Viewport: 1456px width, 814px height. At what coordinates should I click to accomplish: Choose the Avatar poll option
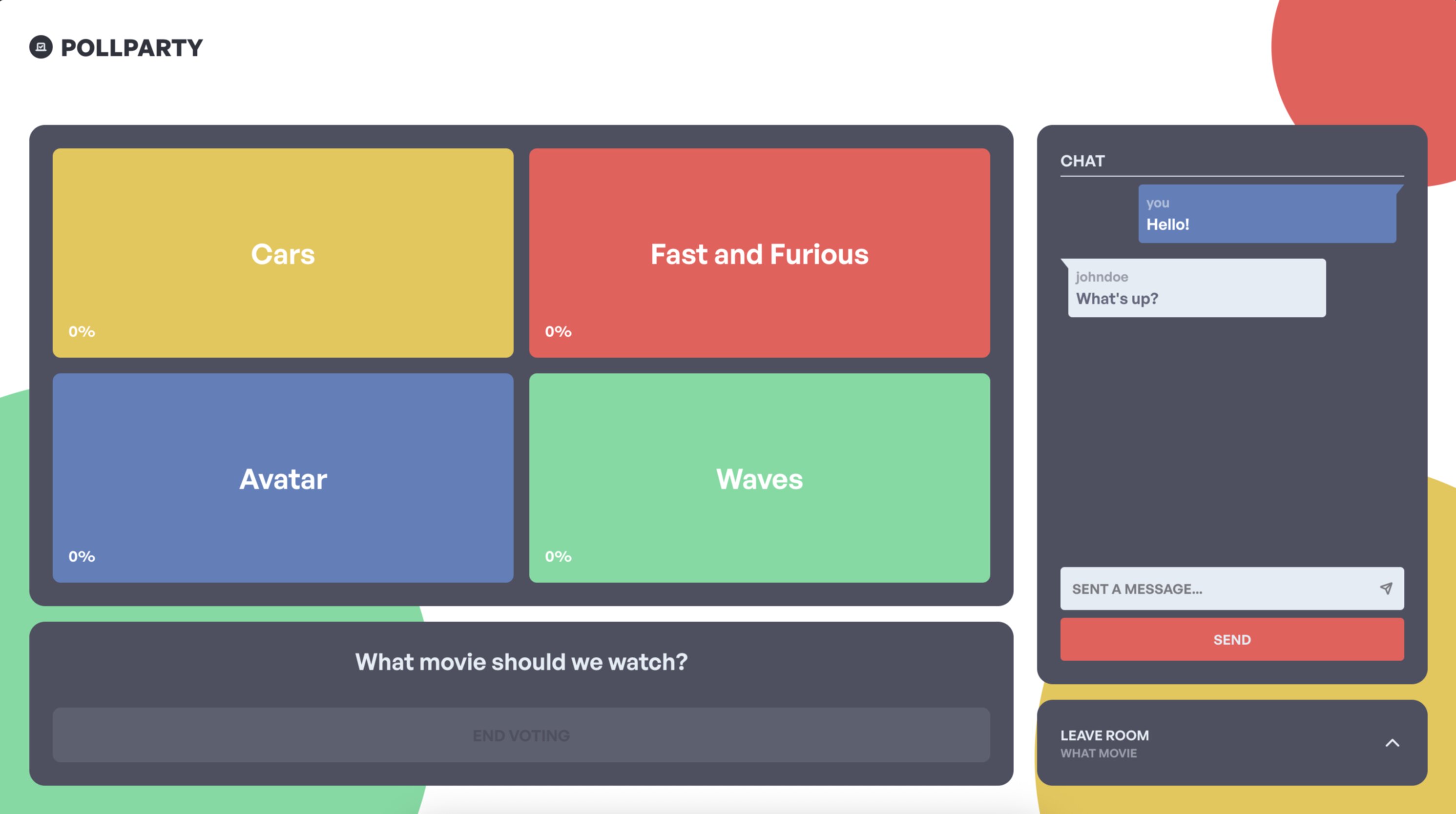tap(283, 478)
